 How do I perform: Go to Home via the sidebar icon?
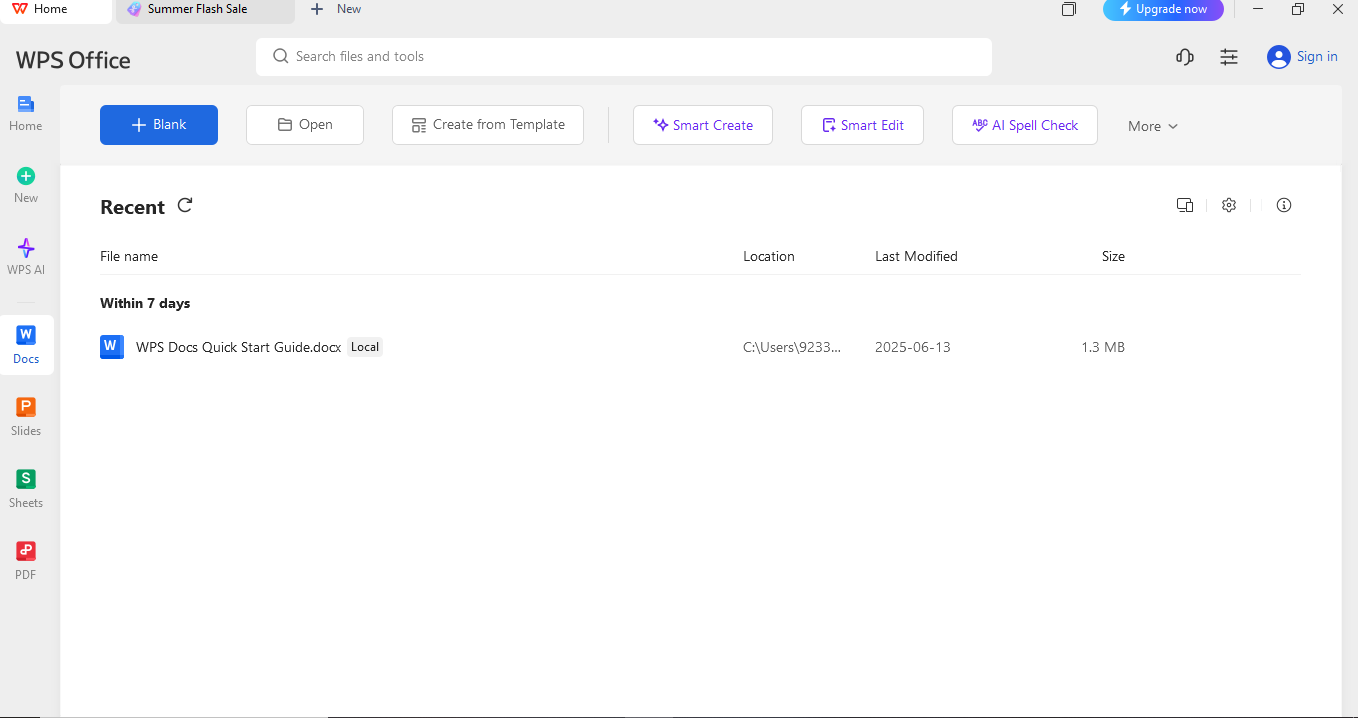click(25, 112)
